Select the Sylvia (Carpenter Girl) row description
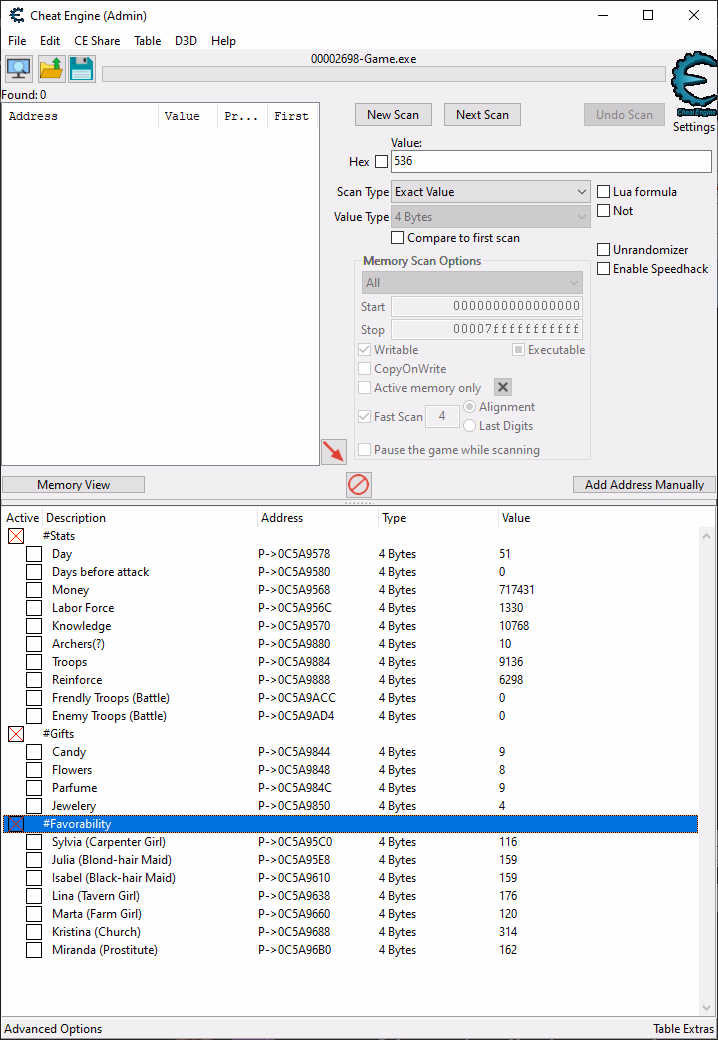This screenshot has height=1040, width=718. coord(109,842)
